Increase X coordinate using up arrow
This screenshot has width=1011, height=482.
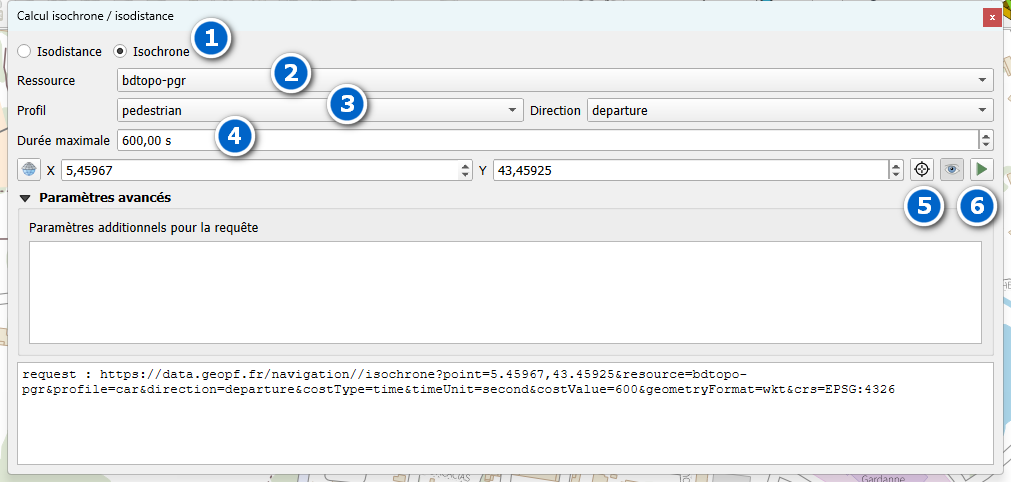click(465, 166)
